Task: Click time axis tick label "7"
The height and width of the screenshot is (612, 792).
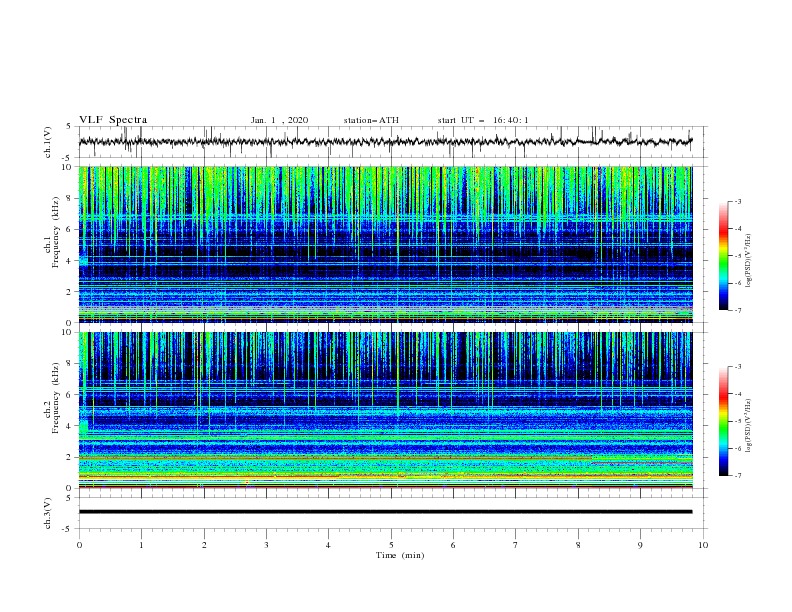Action: [x=516, y=545]
